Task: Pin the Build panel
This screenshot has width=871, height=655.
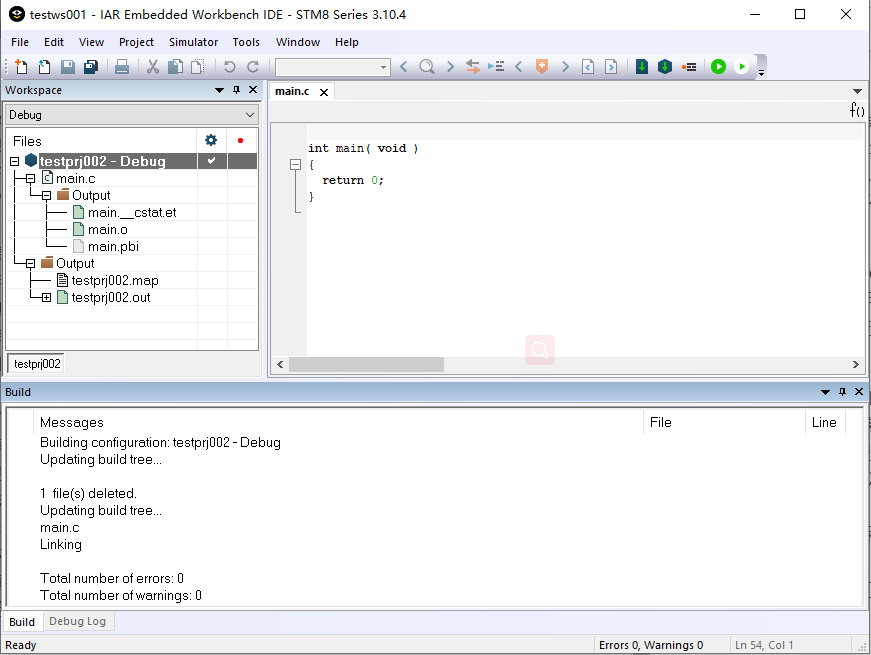Action: pos(842,392)
